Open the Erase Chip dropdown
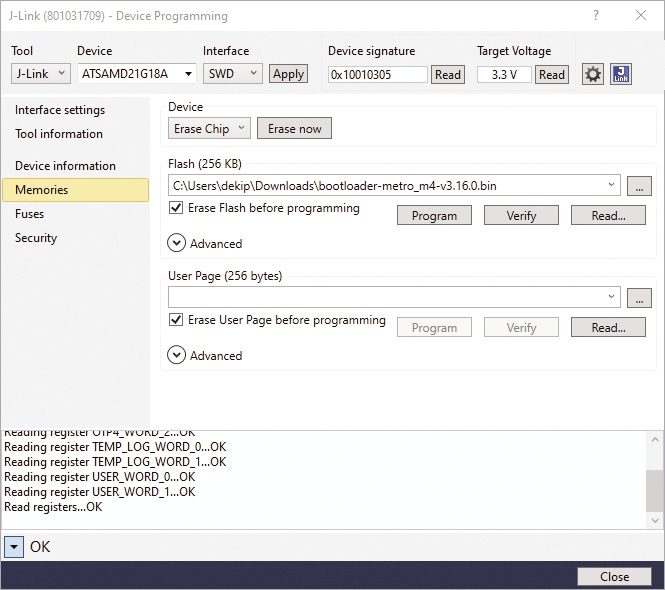The image size is (665, 590). pyautogui.click(x=210, y=128)
